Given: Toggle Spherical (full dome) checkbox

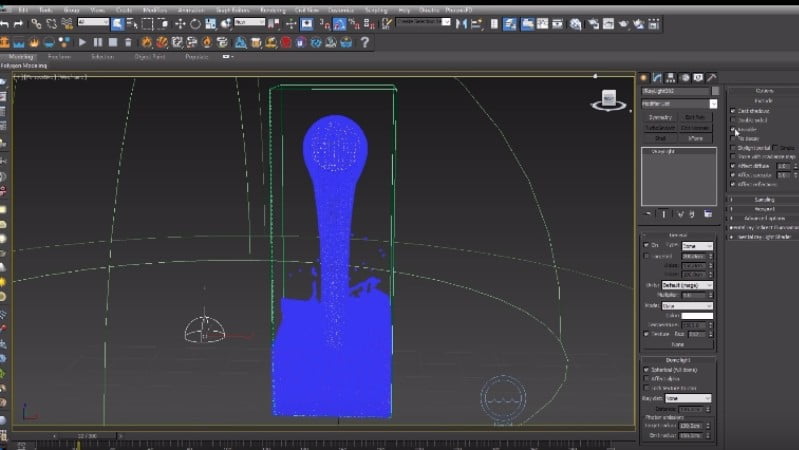Looking at the screenshot, I should pos(646,369).
